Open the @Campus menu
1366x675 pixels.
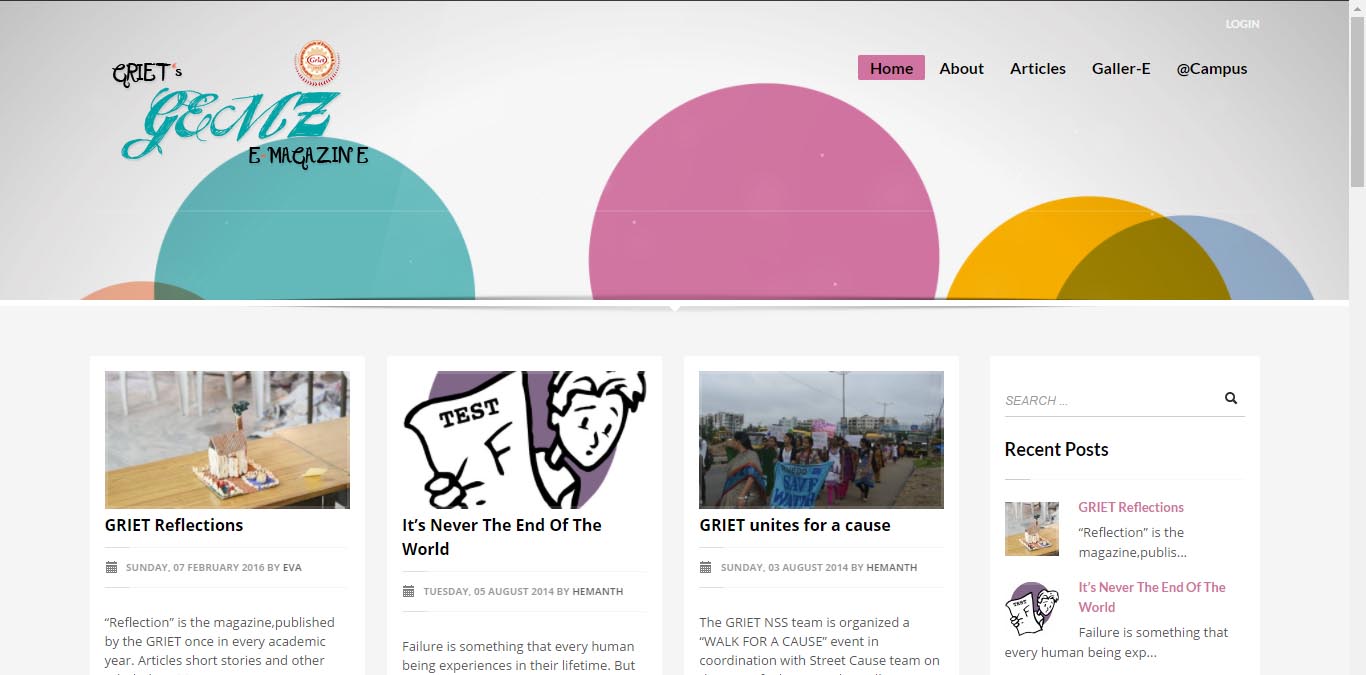tap(1211, 68)
